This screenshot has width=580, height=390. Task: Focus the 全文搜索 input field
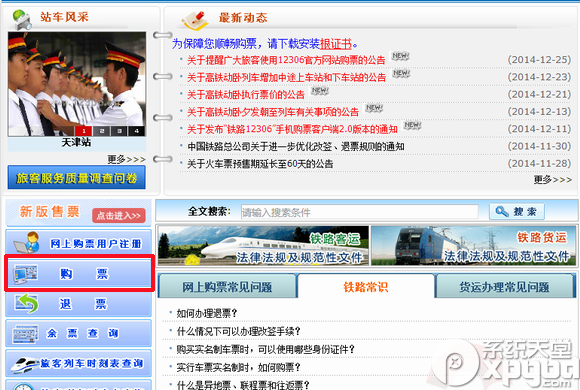pos(359,212)
